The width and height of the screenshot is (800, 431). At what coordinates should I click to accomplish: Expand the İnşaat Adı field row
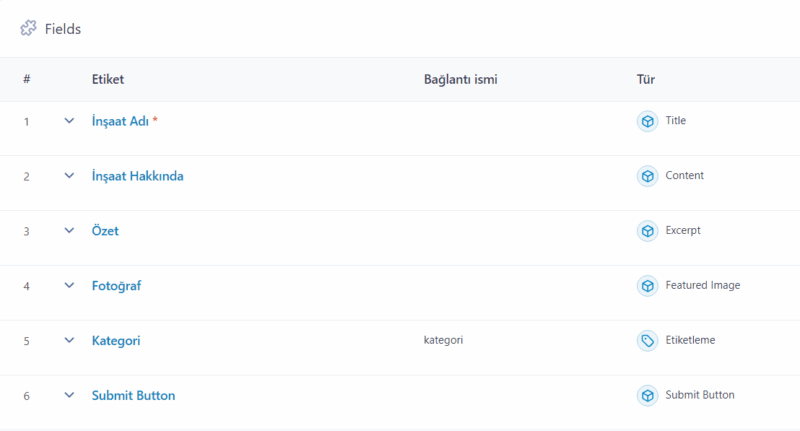(69, 121)
